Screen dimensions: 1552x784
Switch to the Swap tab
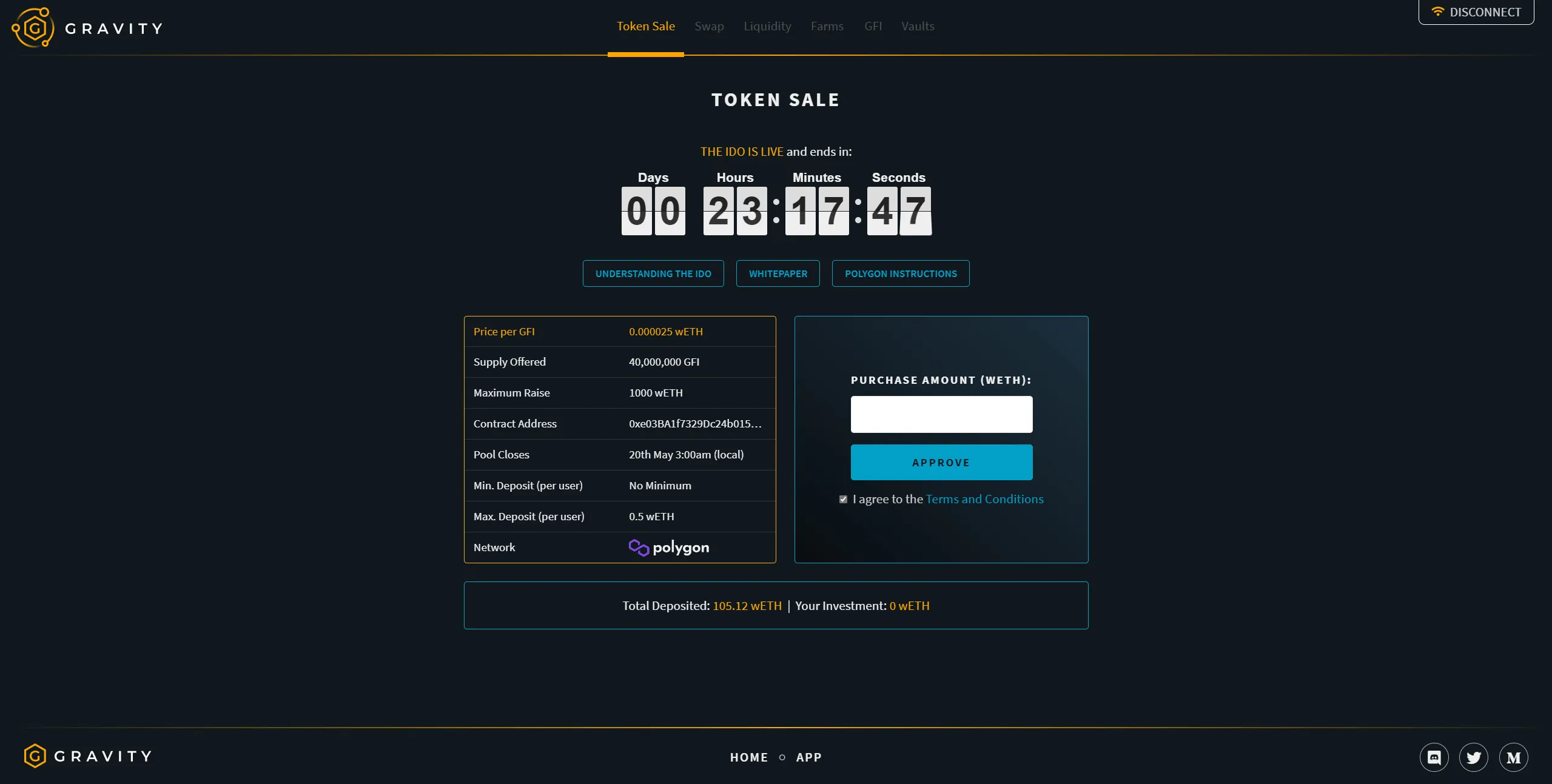[x=709, y=26]
